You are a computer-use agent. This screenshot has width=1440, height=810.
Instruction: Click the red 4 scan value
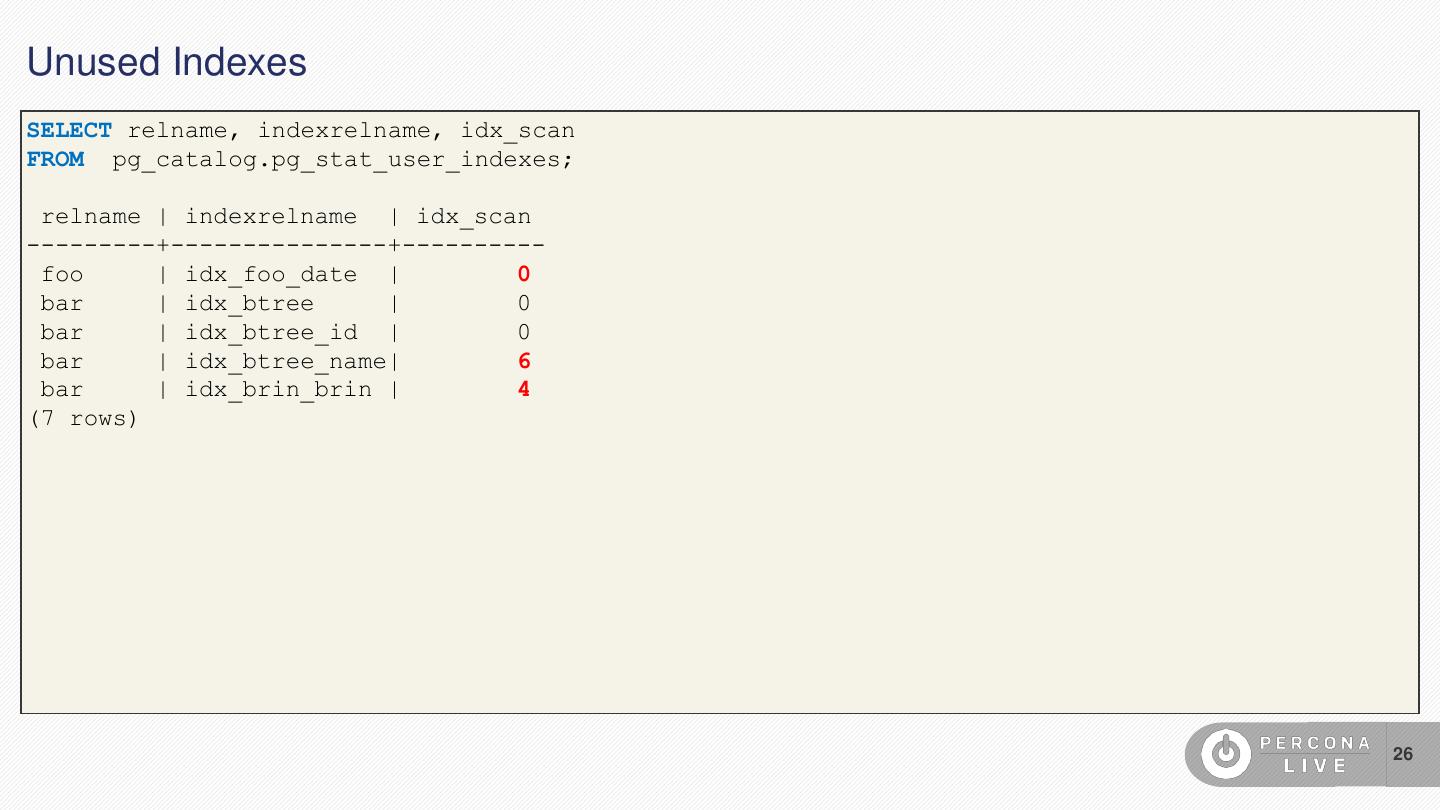pos(523,390)
